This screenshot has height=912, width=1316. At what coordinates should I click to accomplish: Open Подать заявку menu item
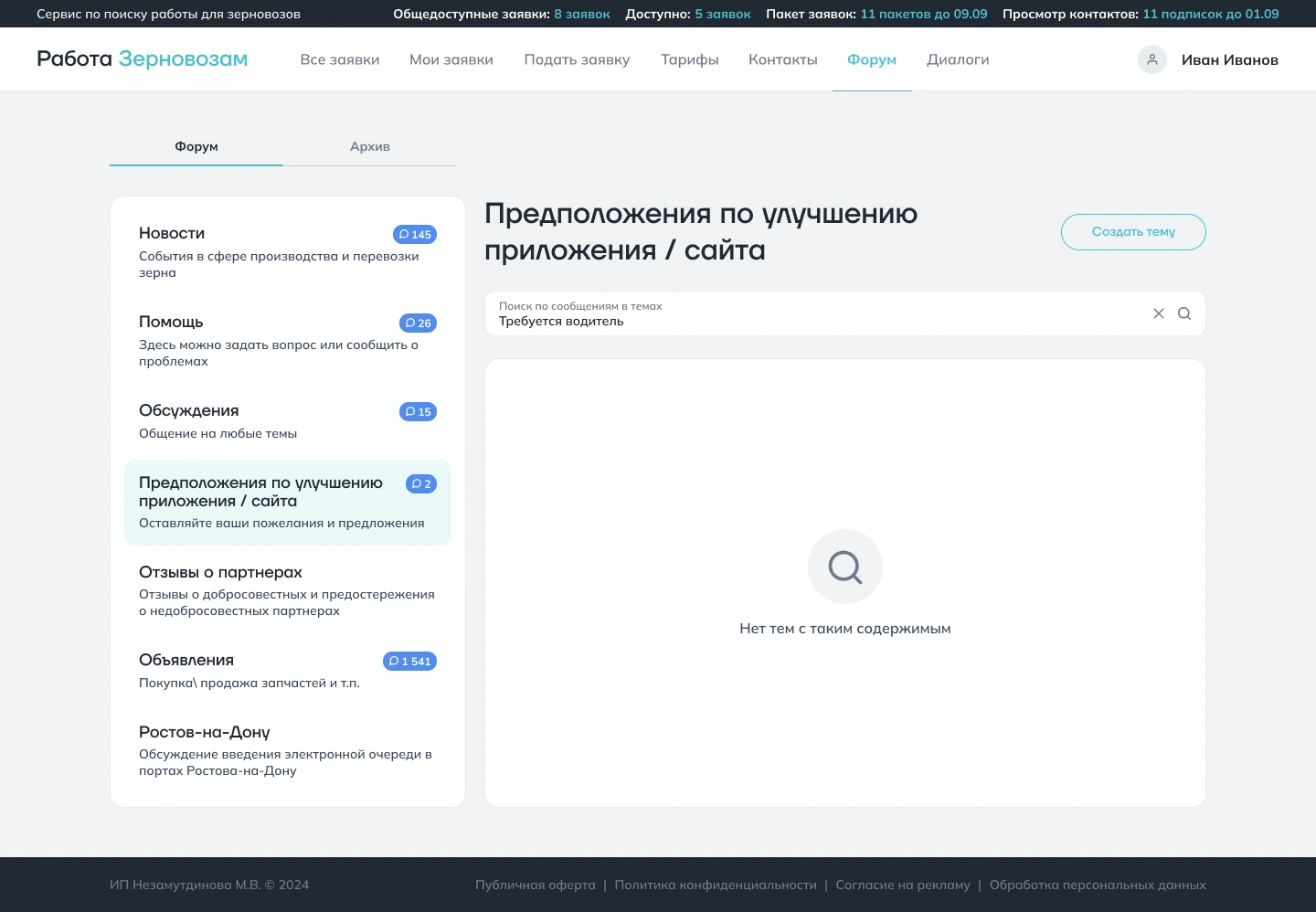point(577,59)
